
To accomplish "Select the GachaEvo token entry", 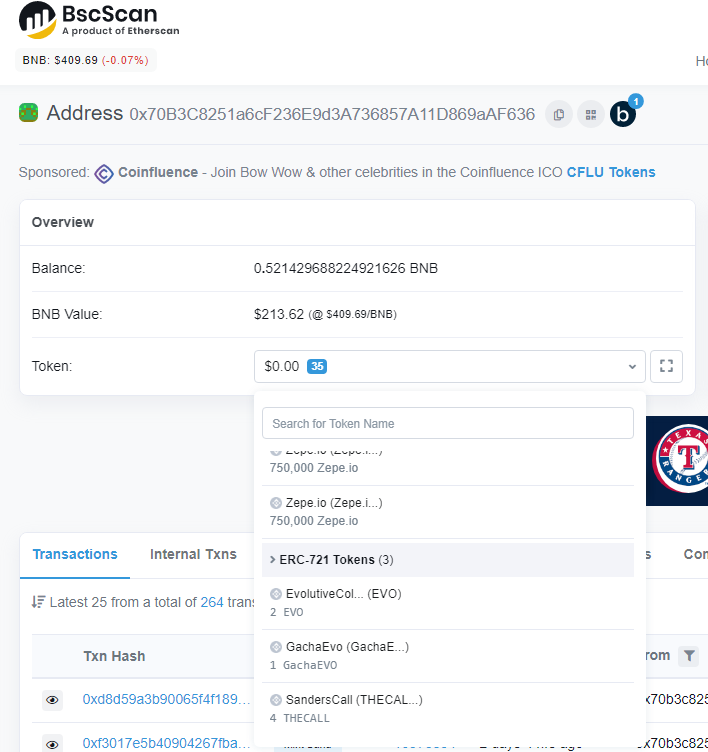I will click(x=448, y=656).
